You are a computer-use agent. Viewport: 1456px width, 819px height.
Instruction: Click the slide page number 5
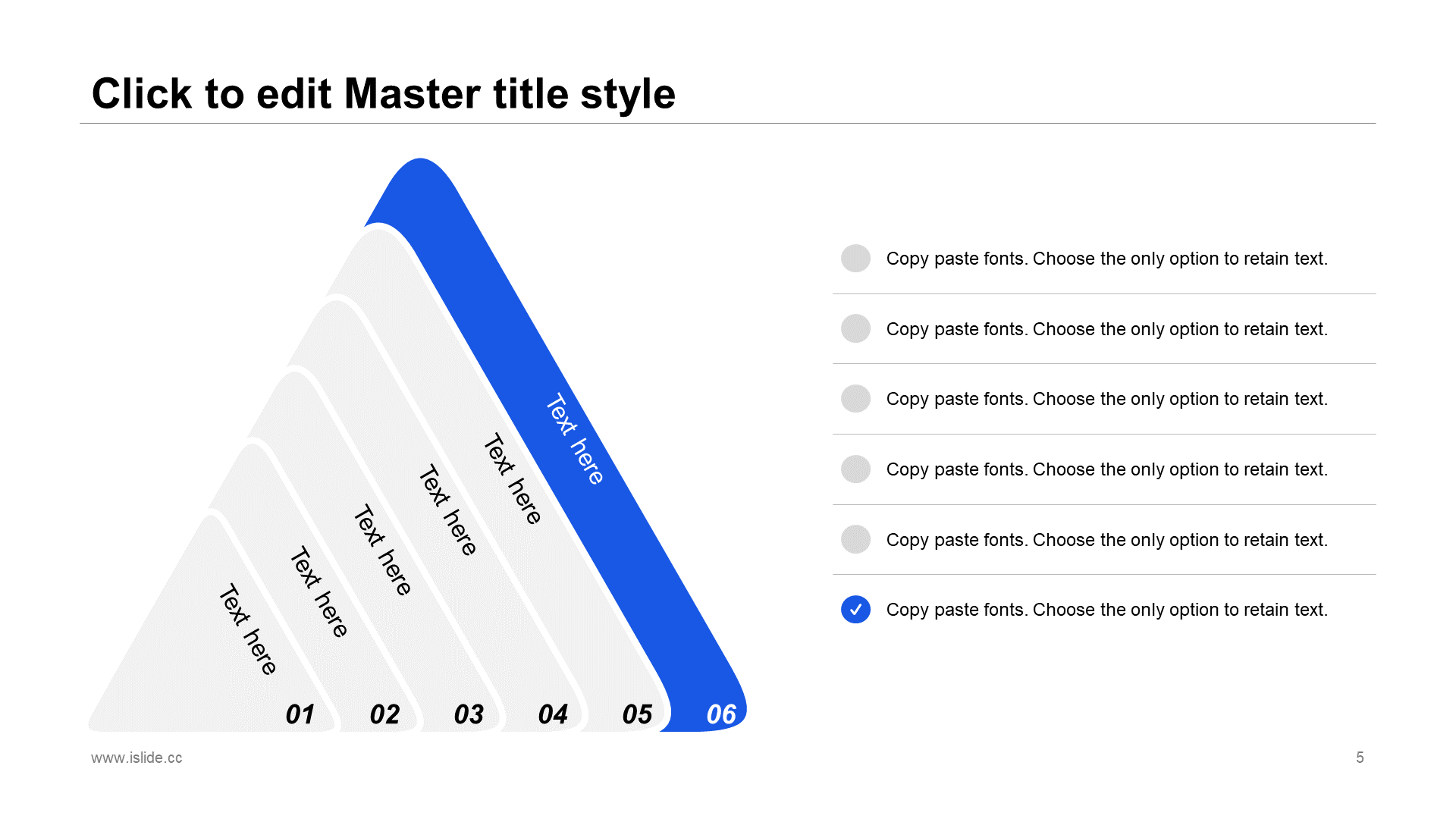click(x=1360, y=758)
